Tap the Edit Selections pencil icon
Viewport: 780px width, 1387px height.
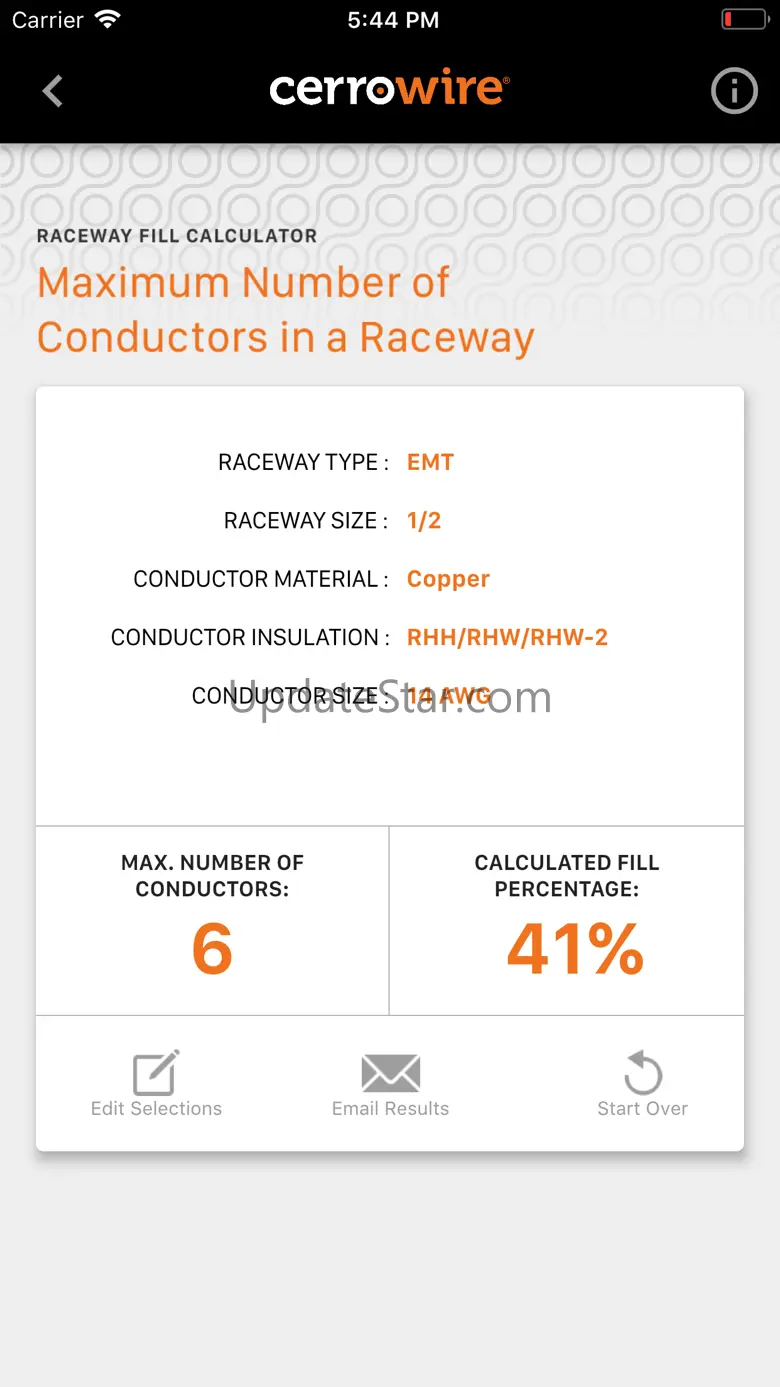click(x=156, y=1073)
